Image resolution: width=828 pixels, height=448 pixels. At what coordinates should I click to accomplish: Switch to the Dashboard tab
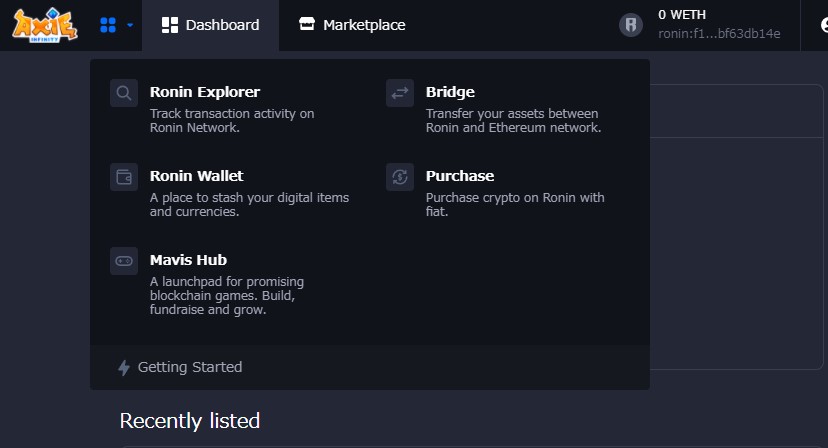coord(210,25)
